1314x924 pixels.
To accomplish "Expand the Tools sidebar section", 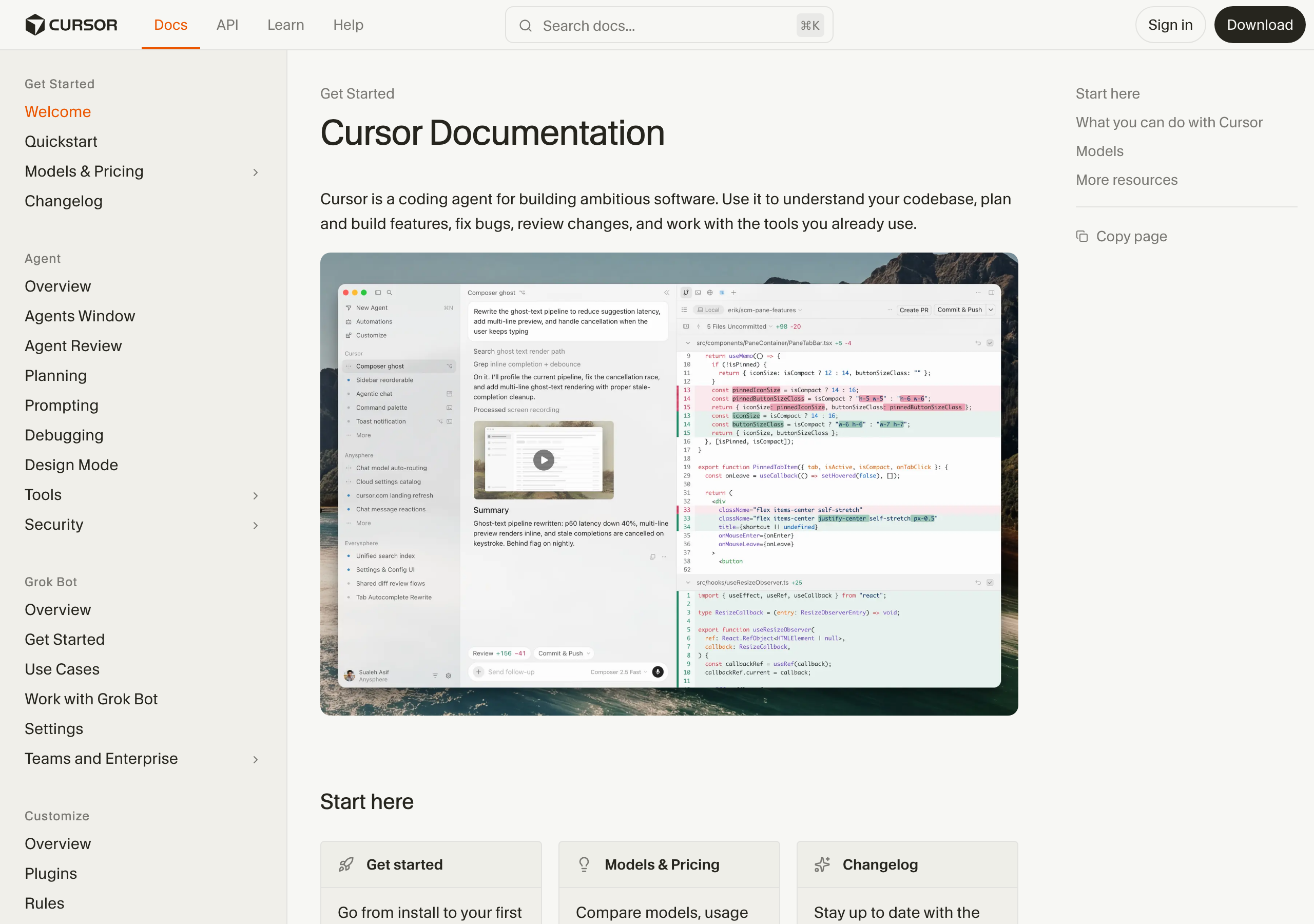I will click(x=255, y=496).
